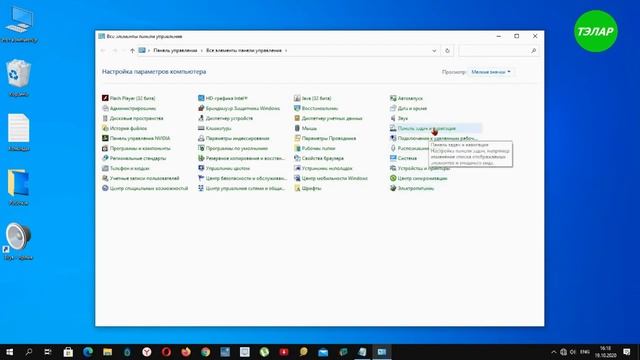Open Программы и компоненты
The height and width of the screenshot is (360, 640).
(136, 148)
